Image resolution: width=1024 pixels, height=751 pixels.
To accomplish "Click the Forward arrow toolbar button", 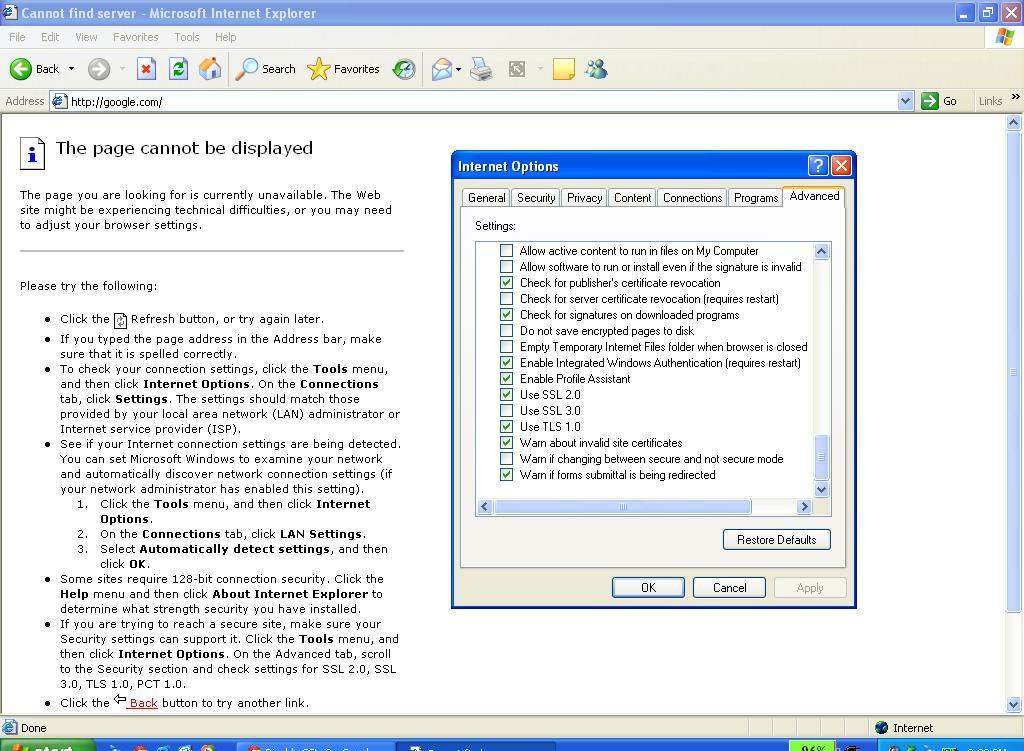I will pos(99,69).
